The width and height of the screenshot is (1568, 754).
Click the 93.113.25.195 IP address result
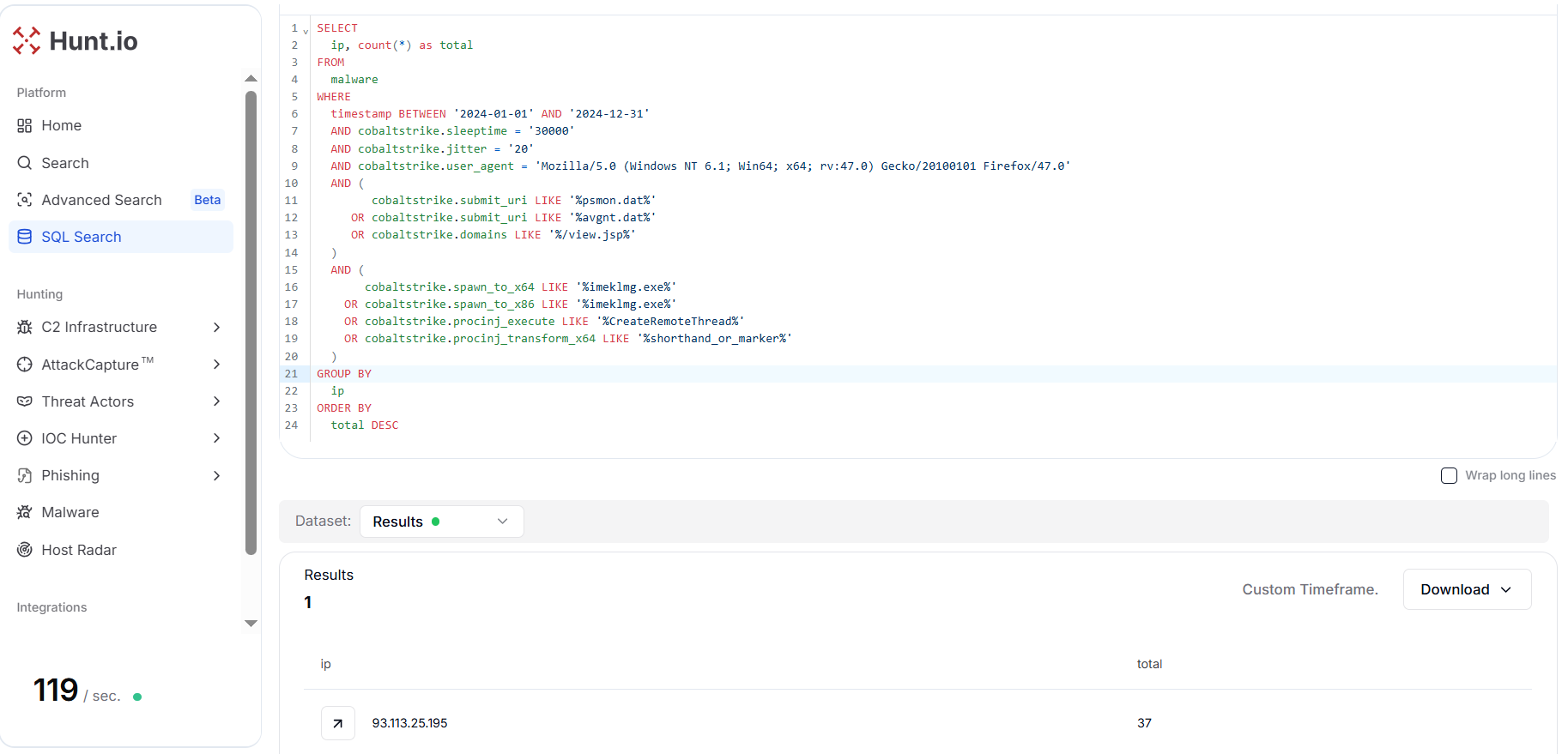click(x=409, y=723)
